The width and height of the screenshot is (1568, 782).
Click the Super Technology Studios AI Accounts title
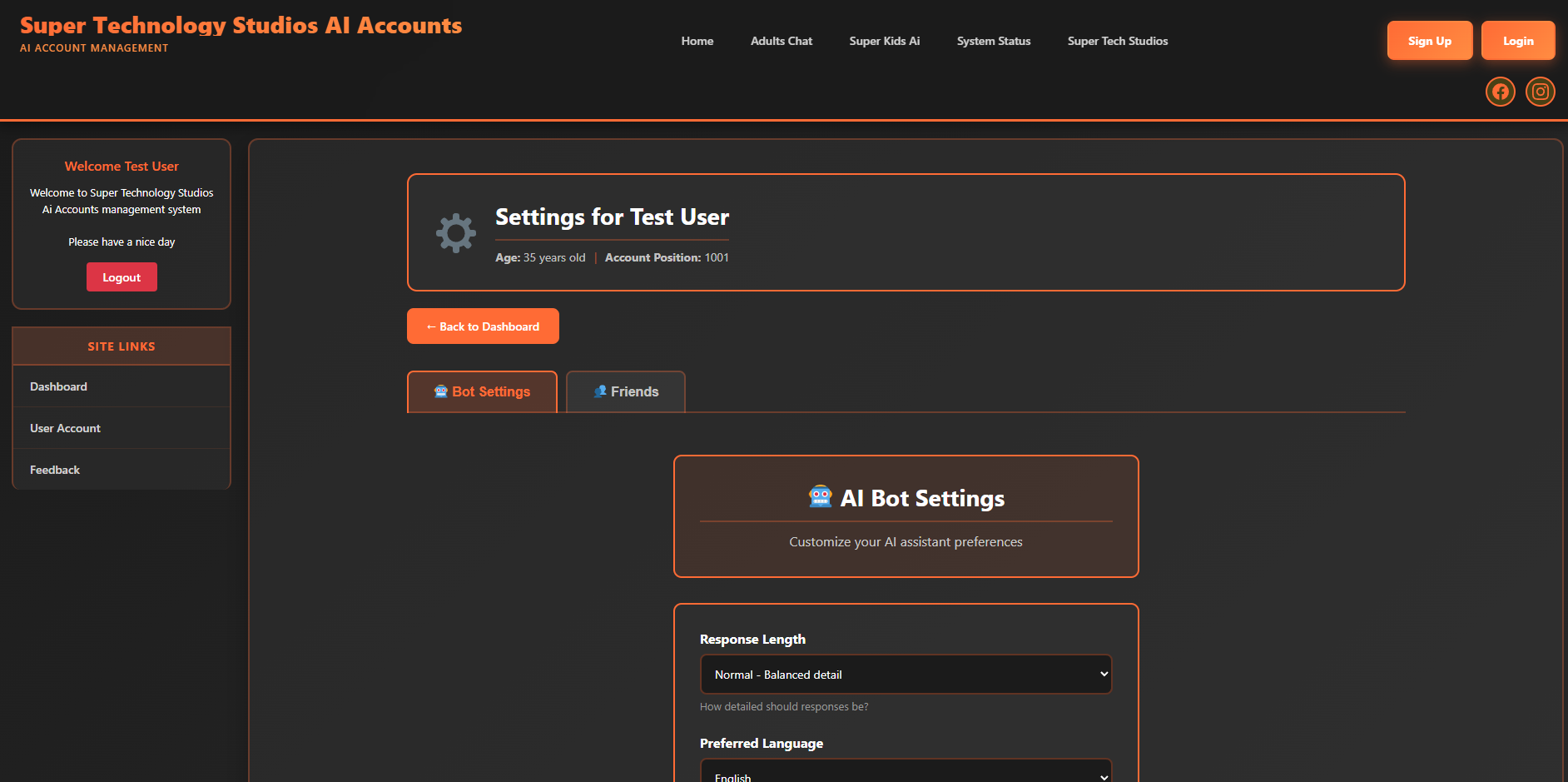[x=241, y=25]
